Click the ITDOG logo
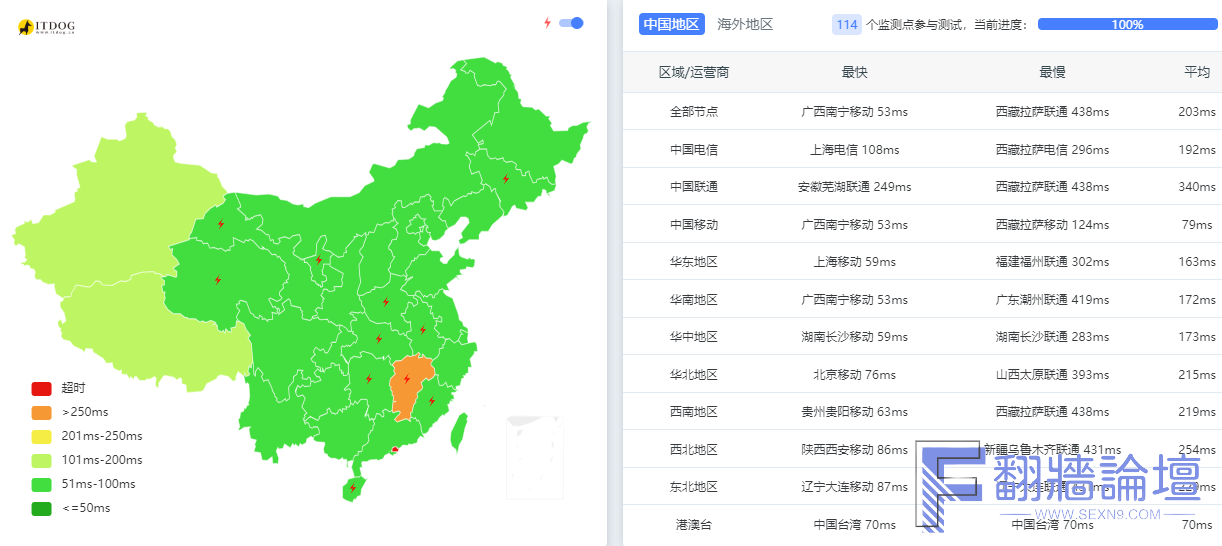This screenshot has height=546, width=1222. [x=47, y=27]
